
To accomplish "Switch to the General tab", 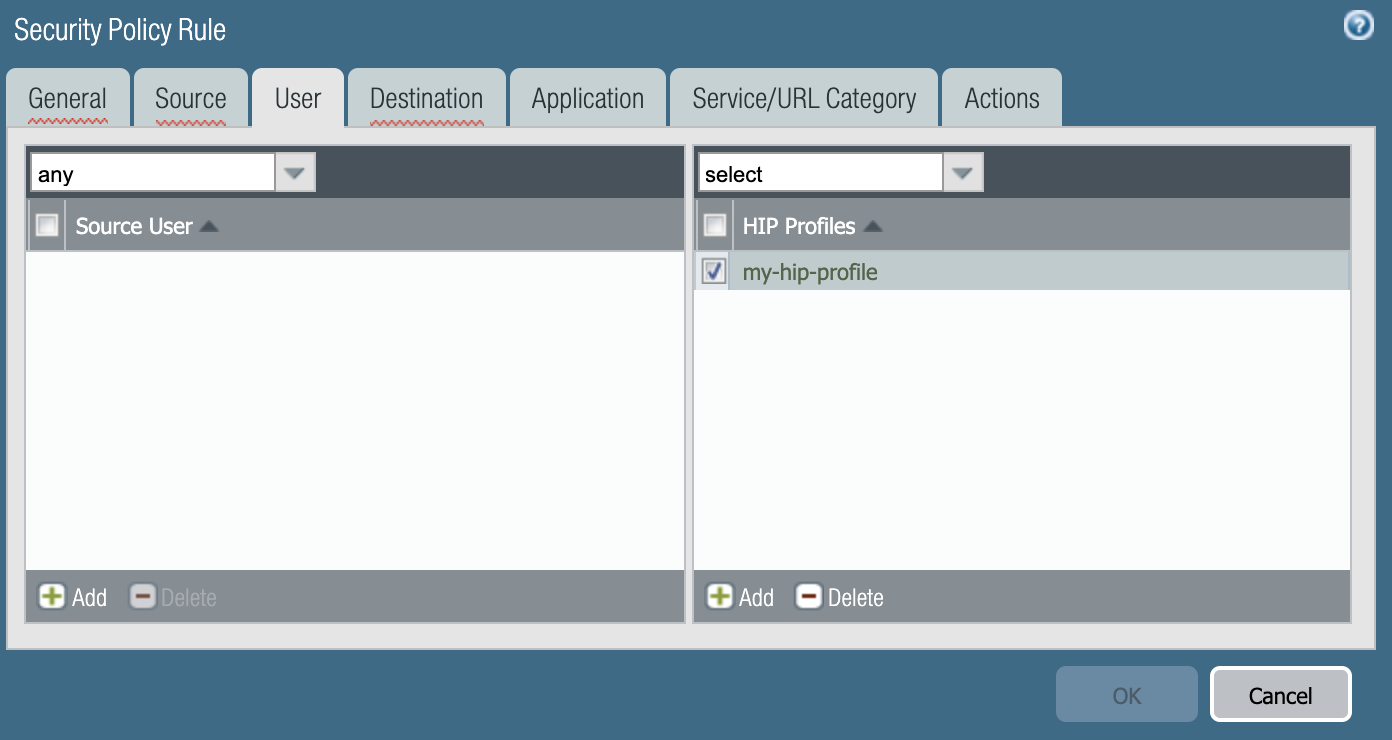I will 68,98.
